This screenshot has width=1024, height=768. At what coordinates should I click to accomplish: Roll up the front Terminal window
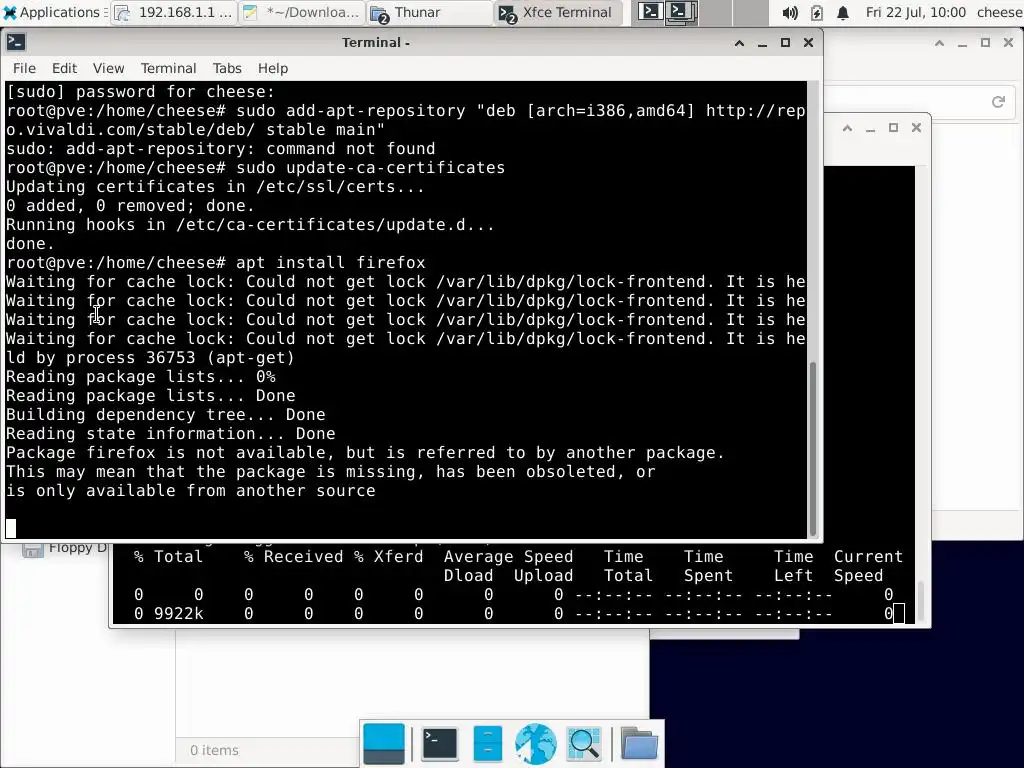[739, 42]
